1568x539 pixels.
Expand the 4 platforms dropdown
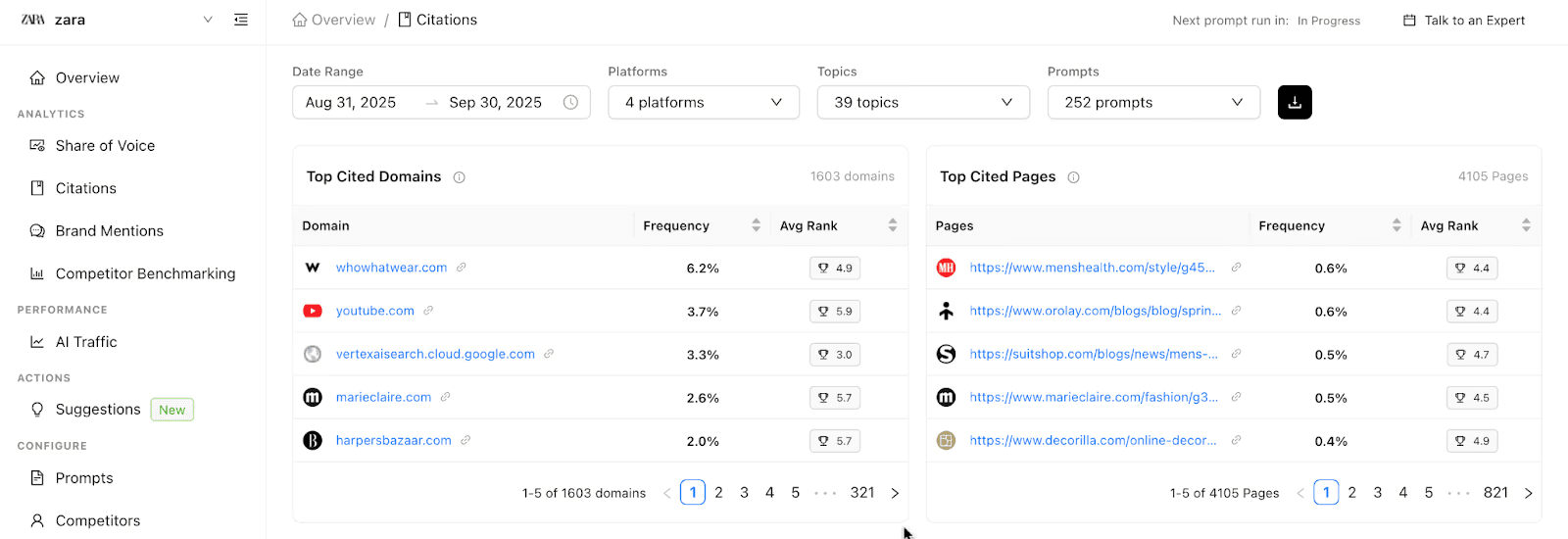[704, 102]
